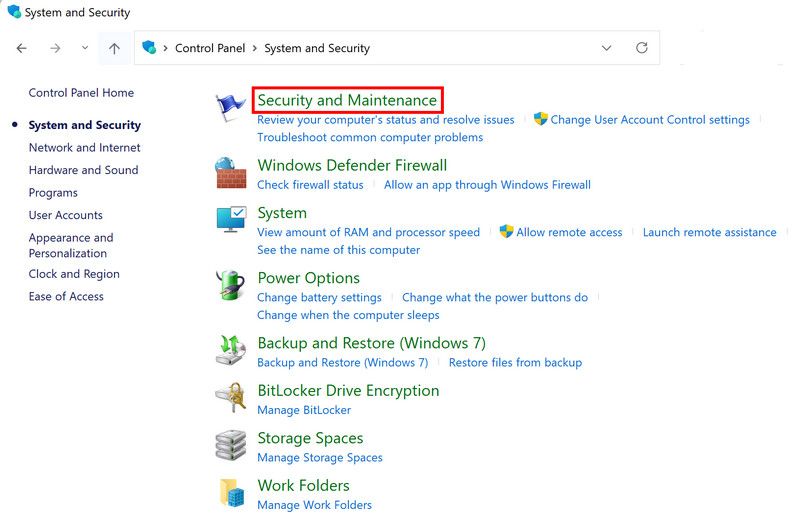Click Allow an app through Windows Firewall

click(x=487, y=185)
